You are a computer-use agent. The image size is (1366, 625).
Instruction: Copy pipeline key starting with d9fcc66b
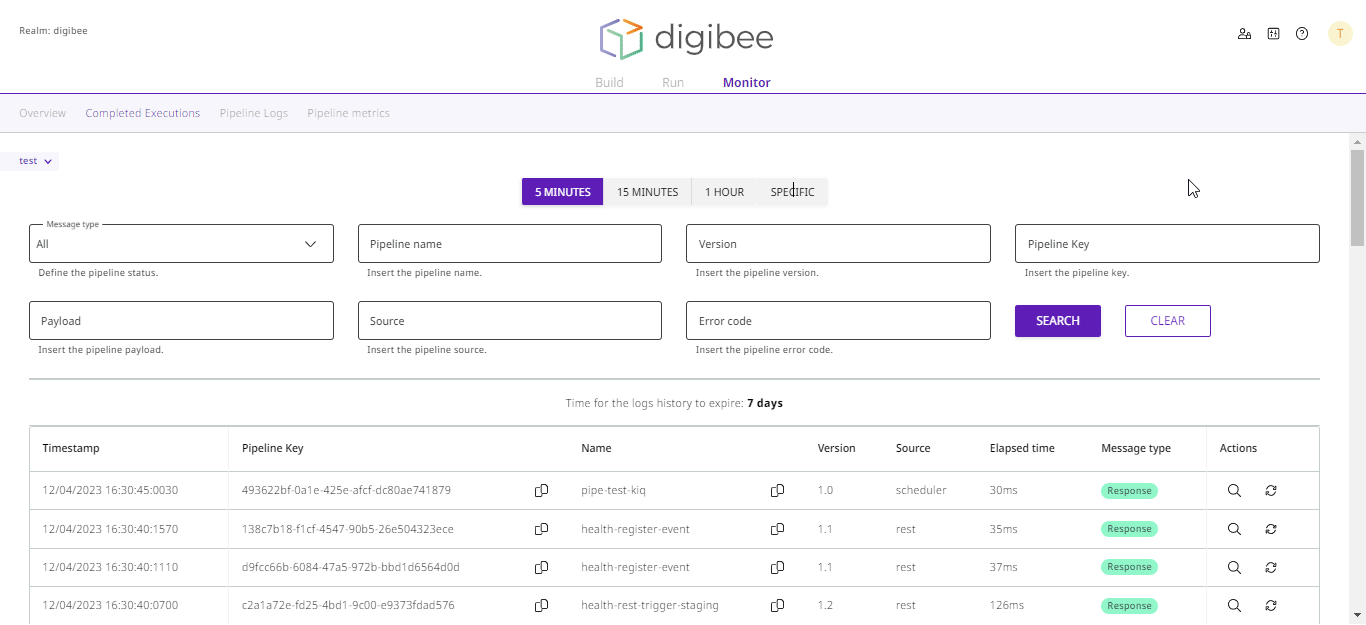541,568
